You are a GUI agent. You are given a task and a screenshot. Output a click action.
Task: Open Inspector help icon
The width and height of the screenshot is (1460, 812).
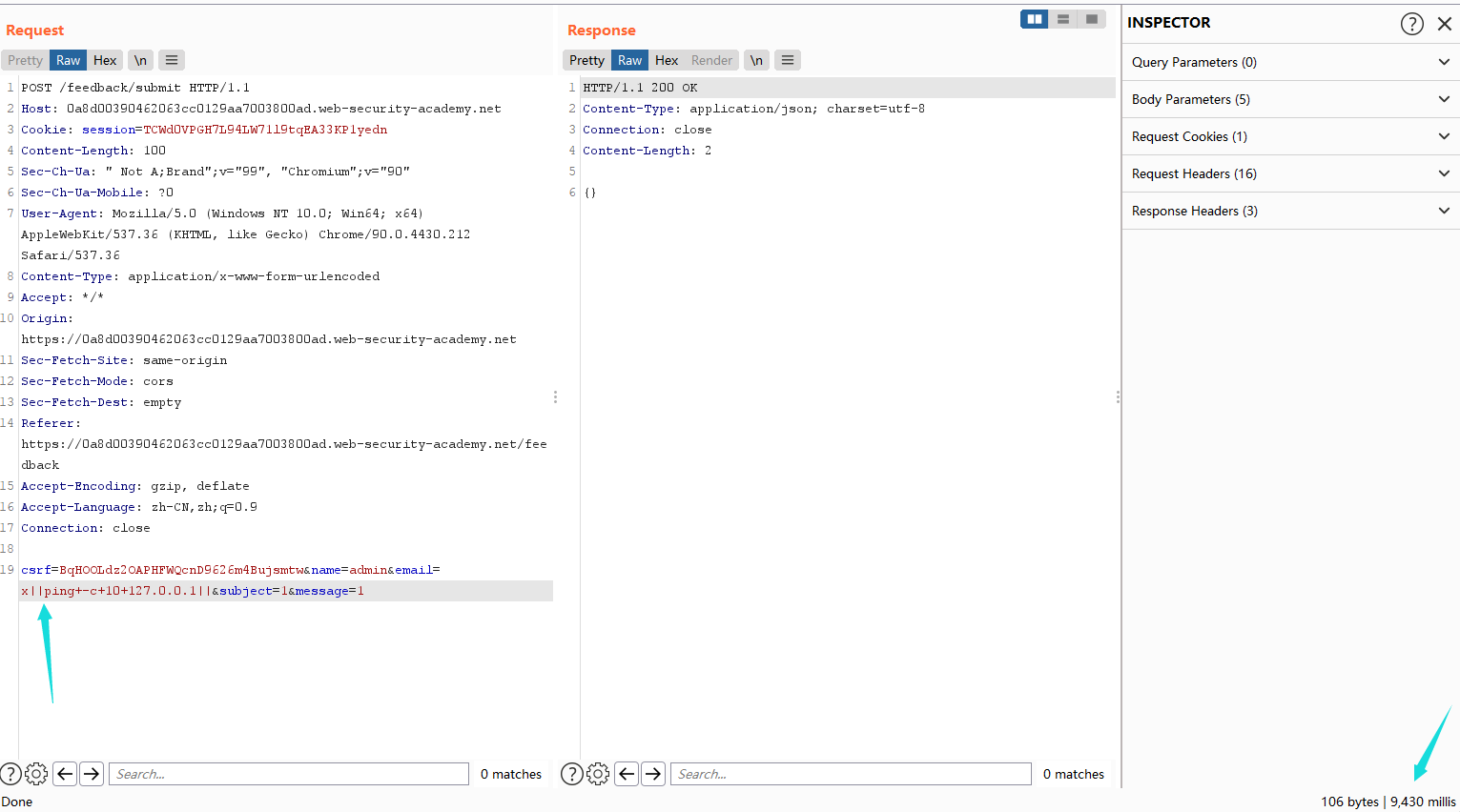point(1412,24)
